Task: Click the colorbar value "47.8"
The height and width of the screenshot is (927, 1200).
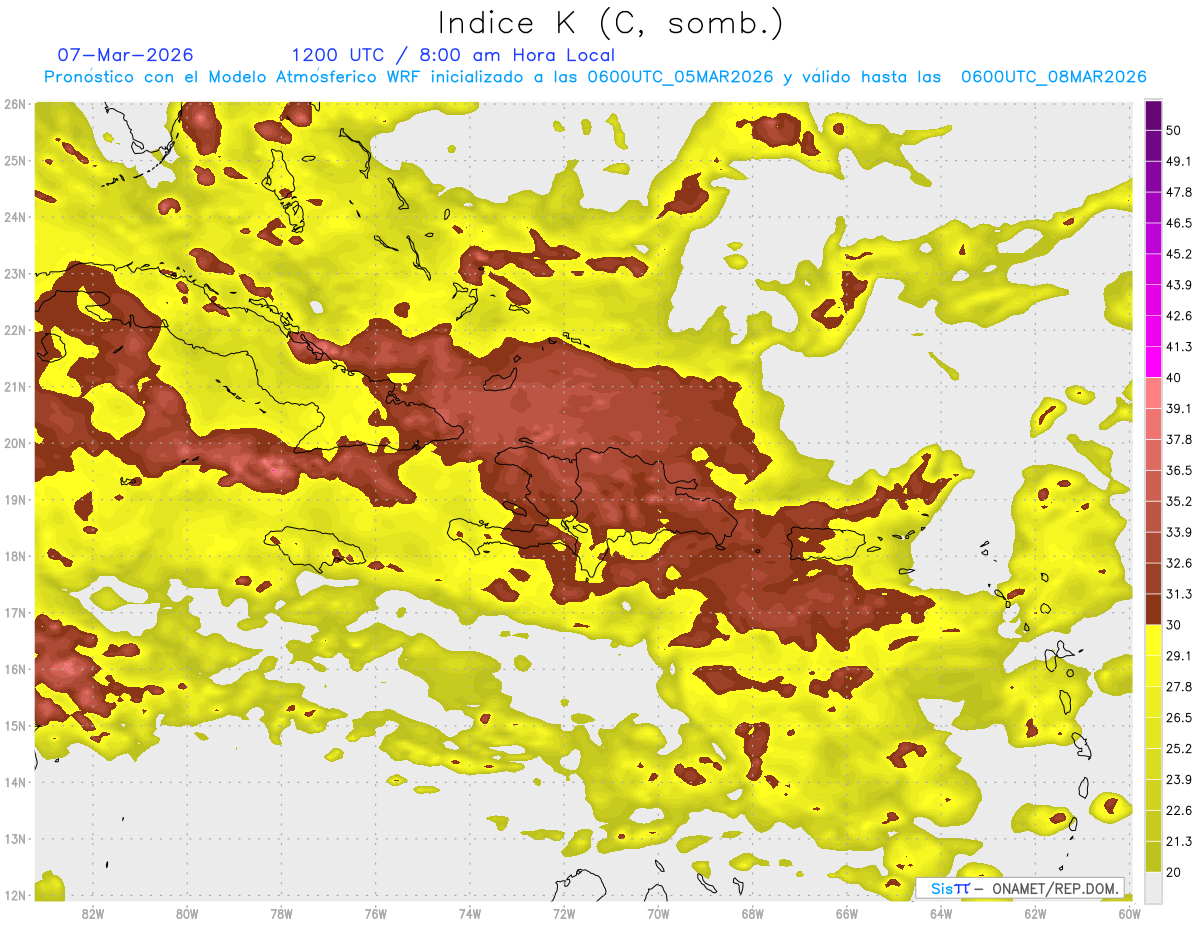Action: [1179, 192]
